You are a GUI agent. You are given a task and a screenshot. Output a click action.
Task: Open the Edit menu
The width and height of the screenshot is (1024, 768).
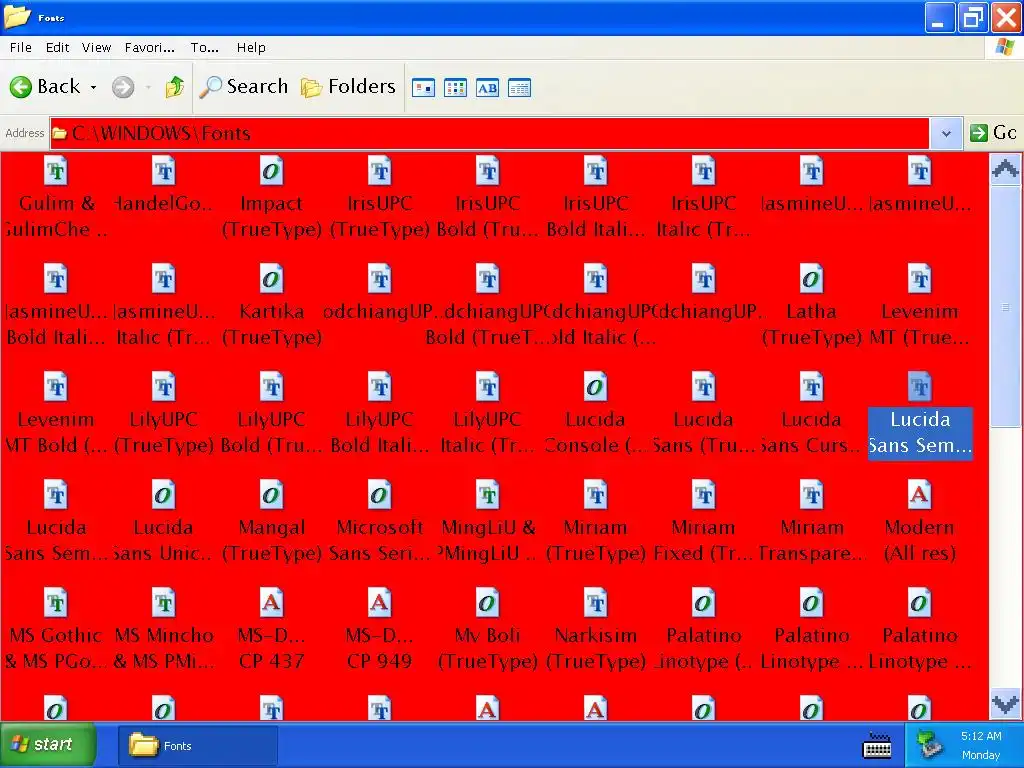coord(57,48)
